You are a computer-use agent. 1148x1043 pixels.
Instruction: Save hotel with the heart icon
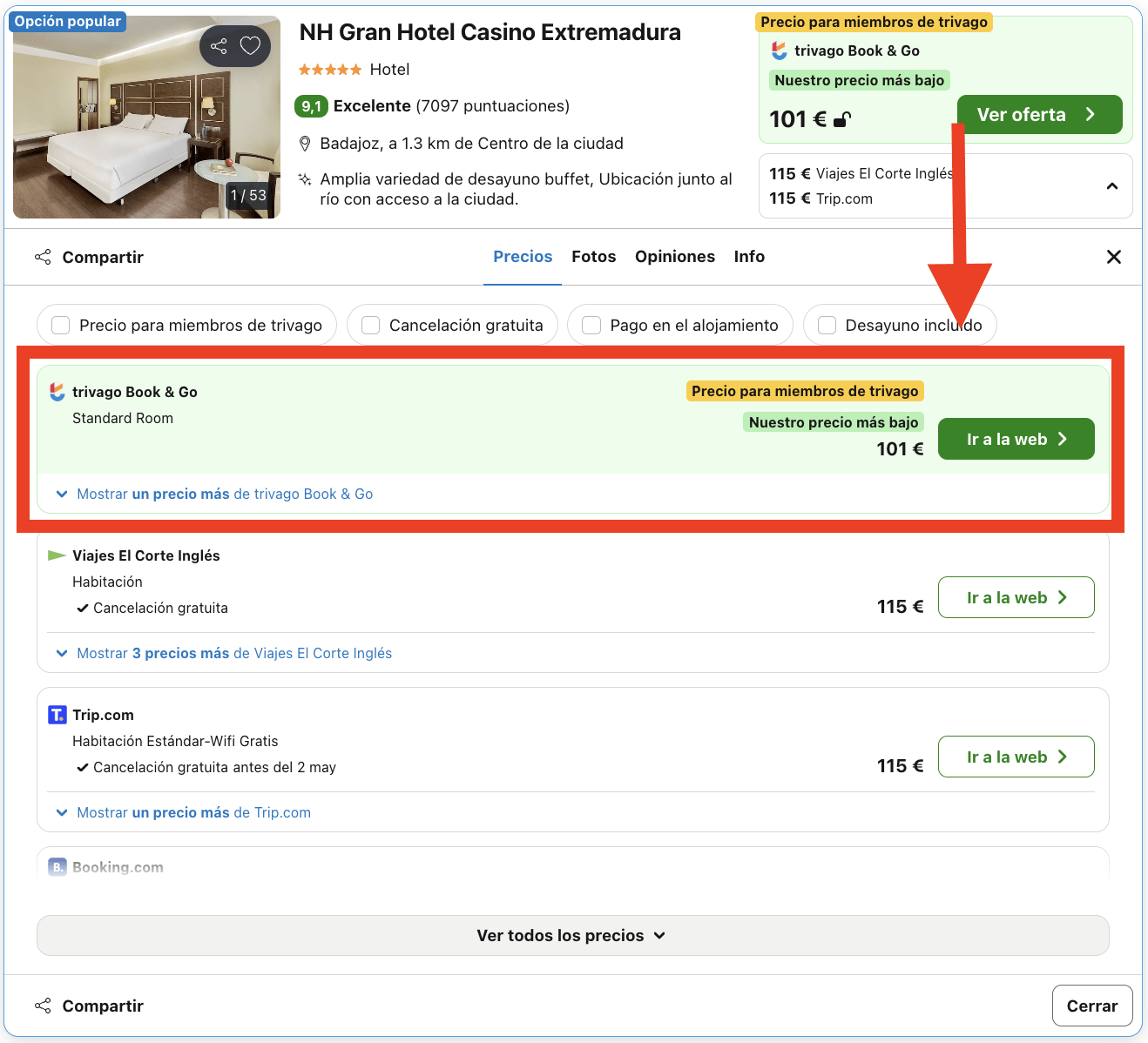click(x=250, y=45)
